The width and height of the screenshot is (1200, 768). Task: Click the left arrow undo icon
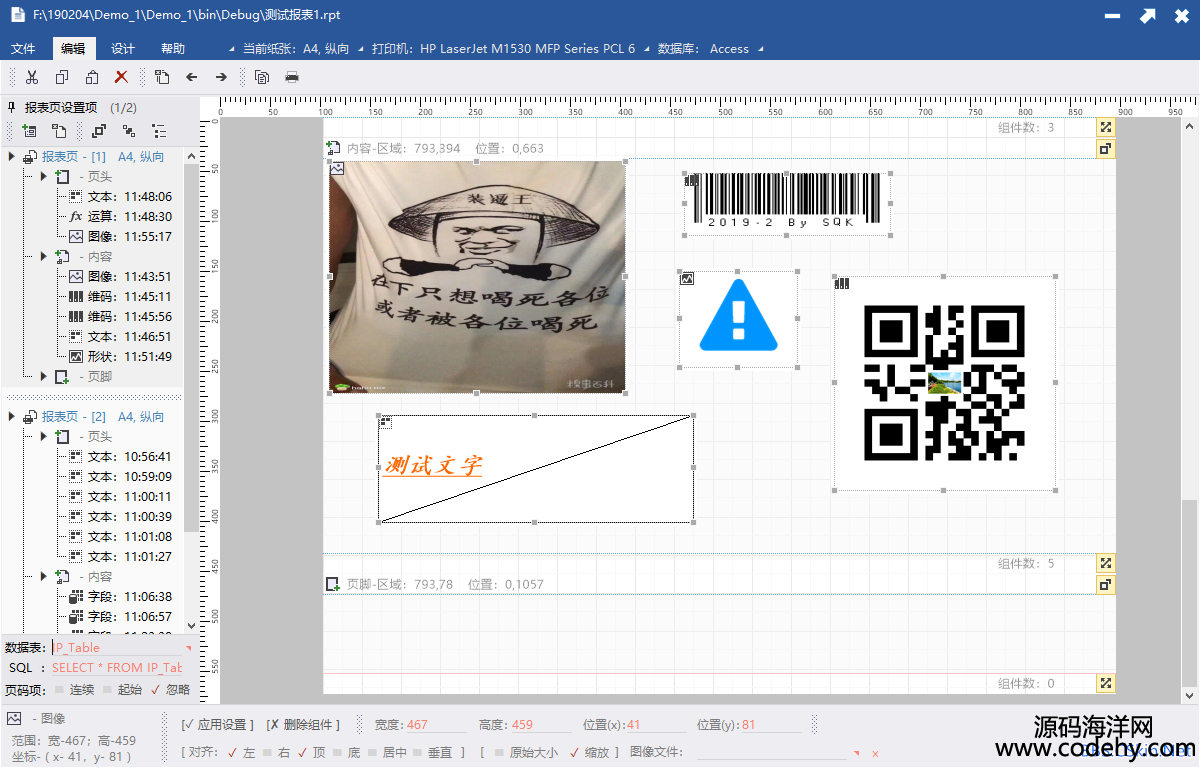click(x=192, y=77)
